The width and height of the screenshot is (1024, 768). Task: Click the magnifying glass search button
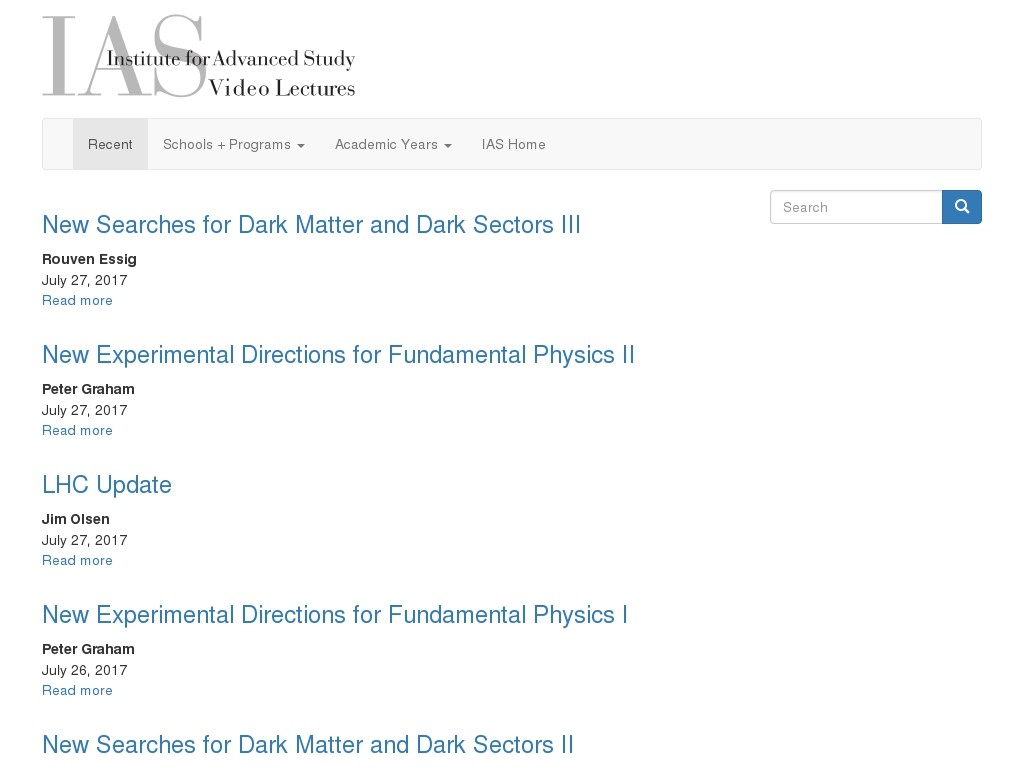pyautogui.click(x=961, y=207)
